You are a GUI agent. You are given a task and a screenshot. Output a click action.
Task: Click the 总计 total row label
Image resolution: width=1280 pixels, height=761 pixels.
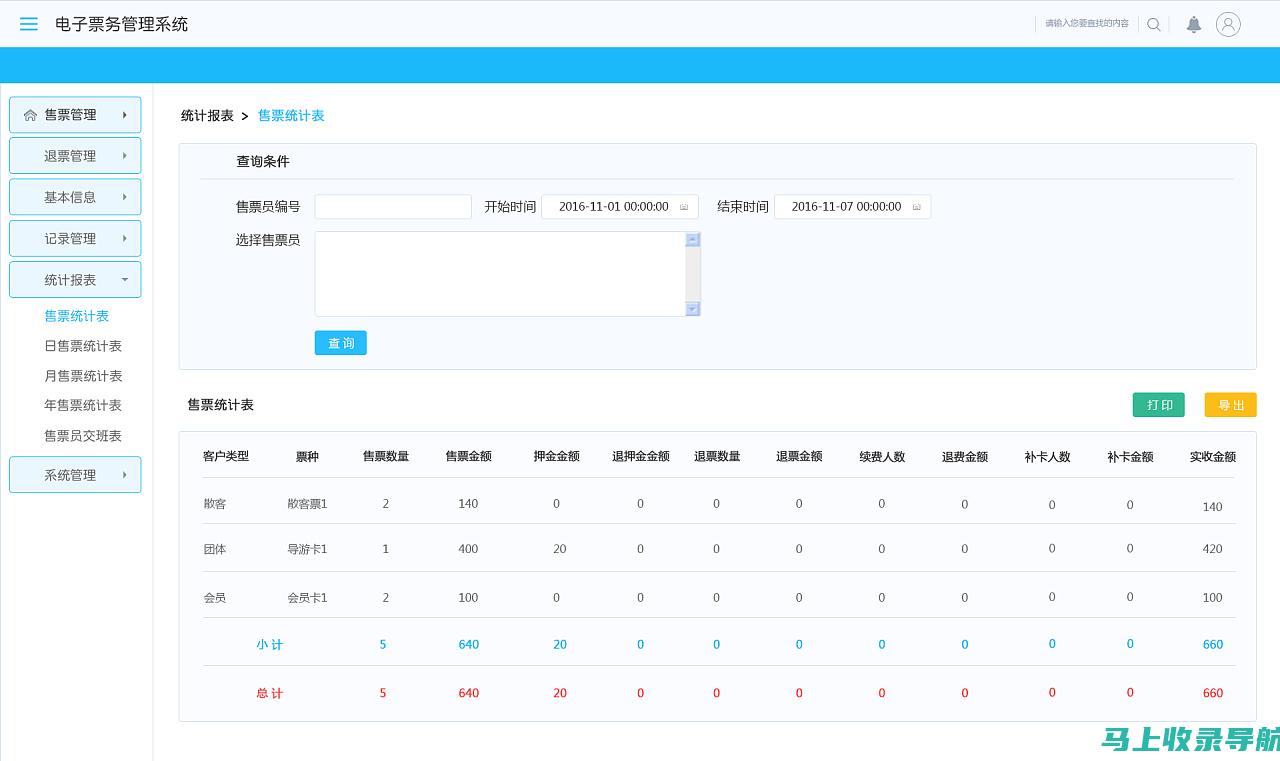click(270, 693)
